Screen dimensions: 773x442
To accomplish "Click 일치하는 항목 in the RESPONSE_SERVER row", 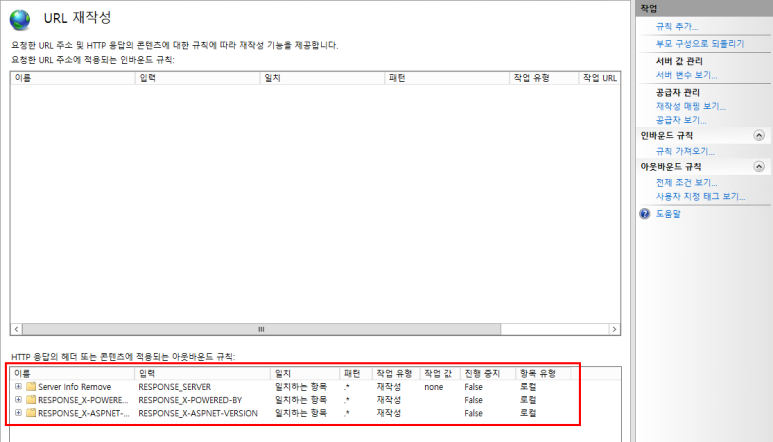I will pyautogui.click(x=301, y=386).
